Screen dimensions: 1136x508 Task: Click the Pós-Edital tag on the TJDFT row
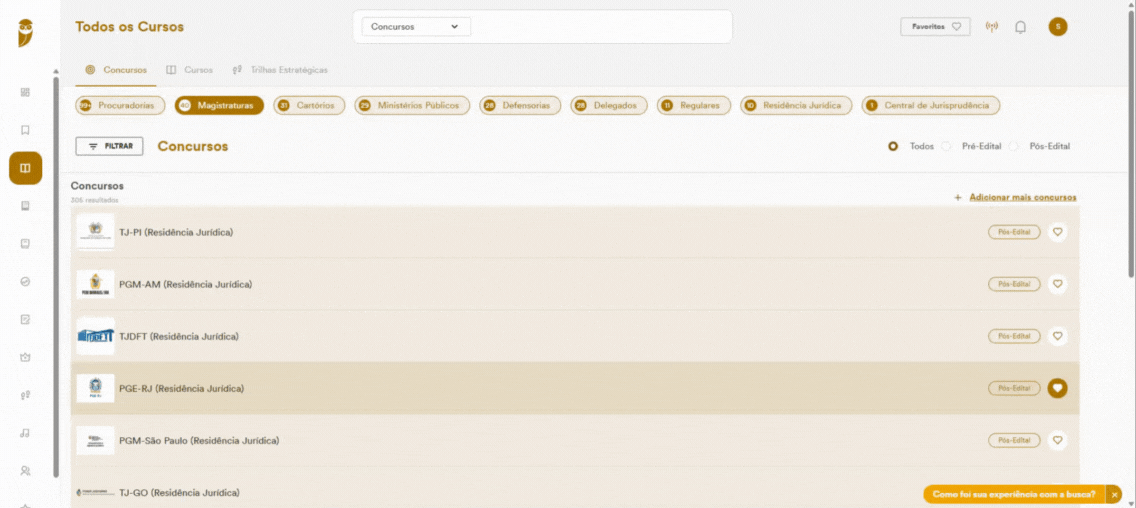coord(1014,336)
